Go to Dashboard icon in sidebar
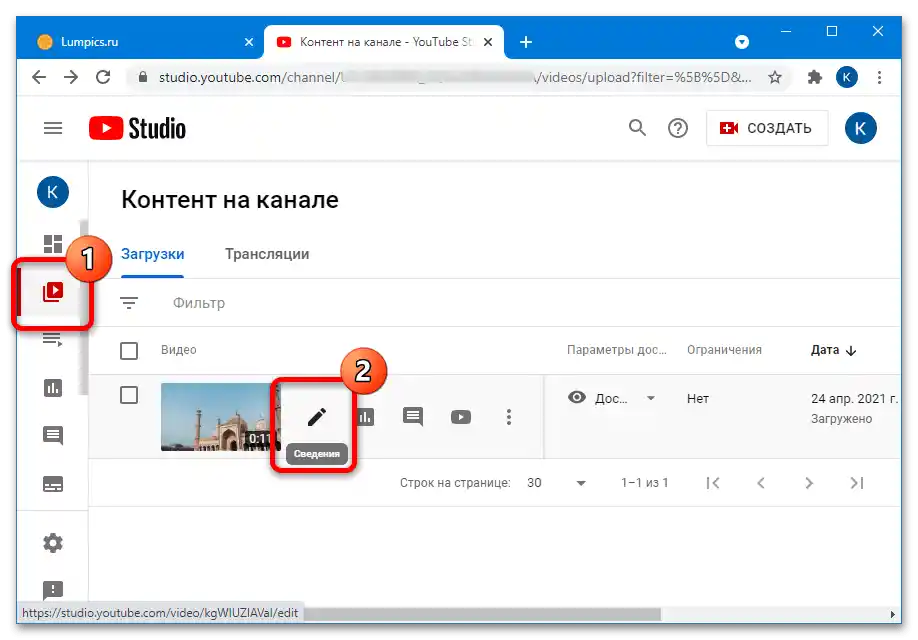 point(53,244)
